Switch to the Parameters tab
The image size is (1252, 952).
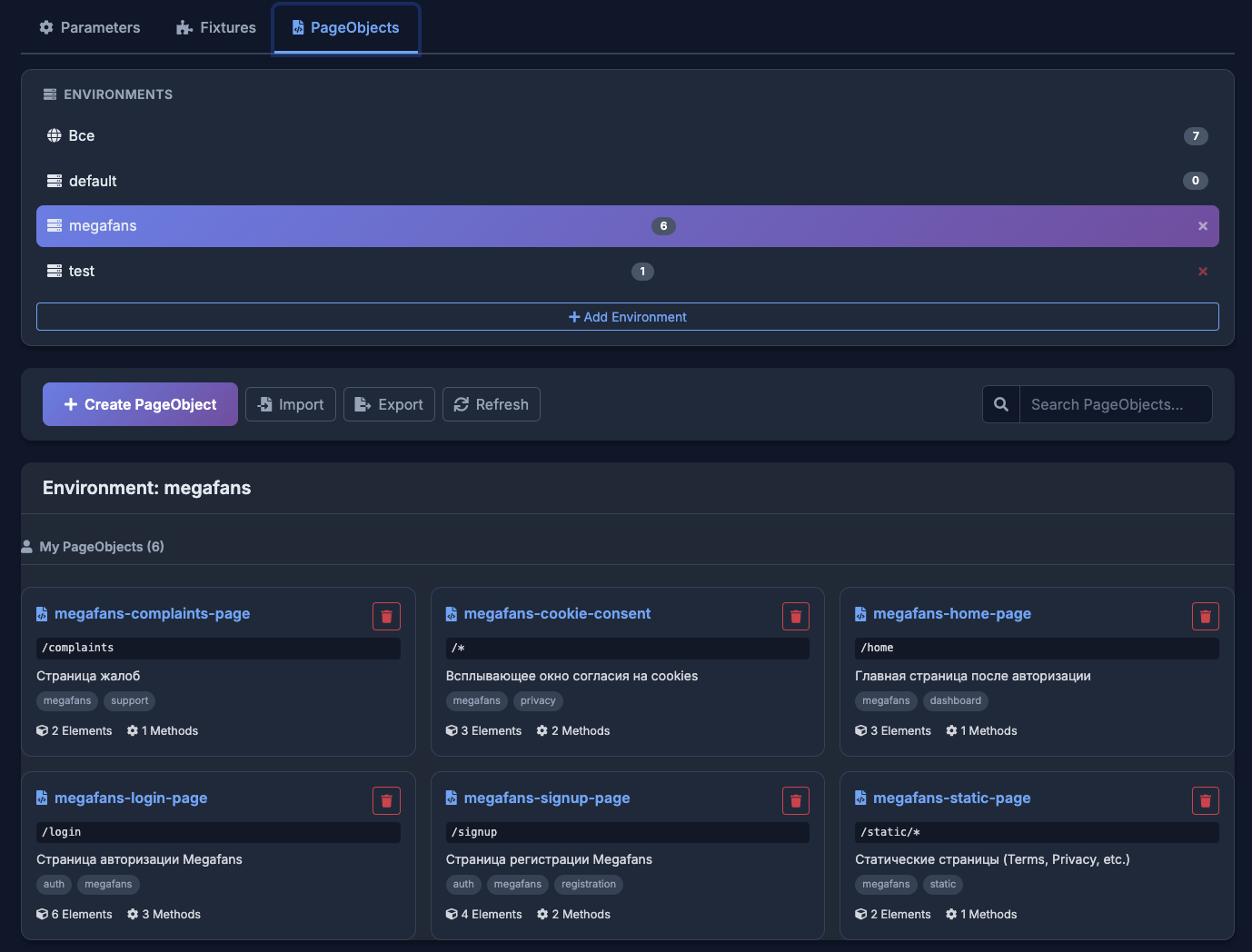coord(90,27)
